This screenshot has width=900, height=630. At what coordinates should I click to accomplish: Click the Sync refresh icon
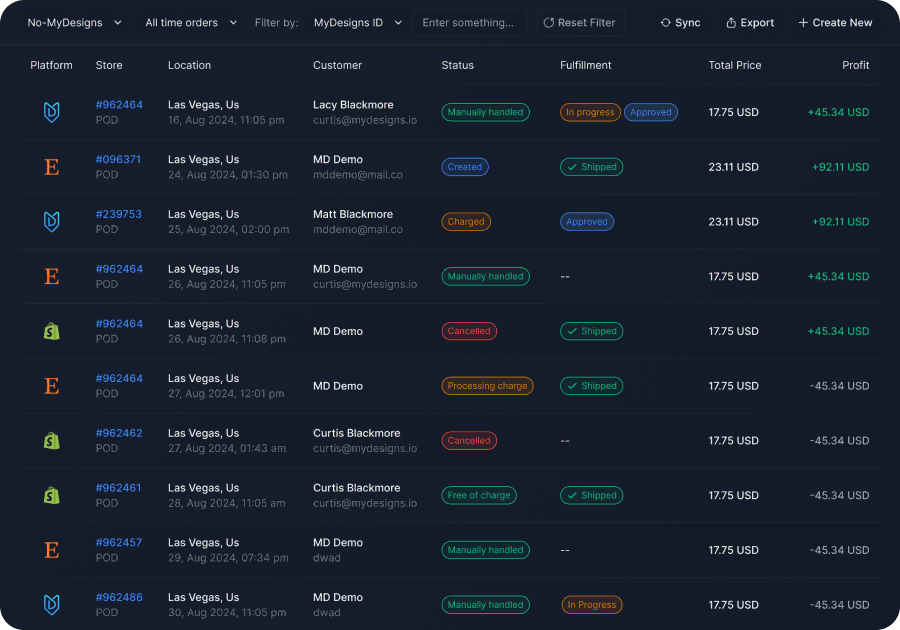click(666, 23)
